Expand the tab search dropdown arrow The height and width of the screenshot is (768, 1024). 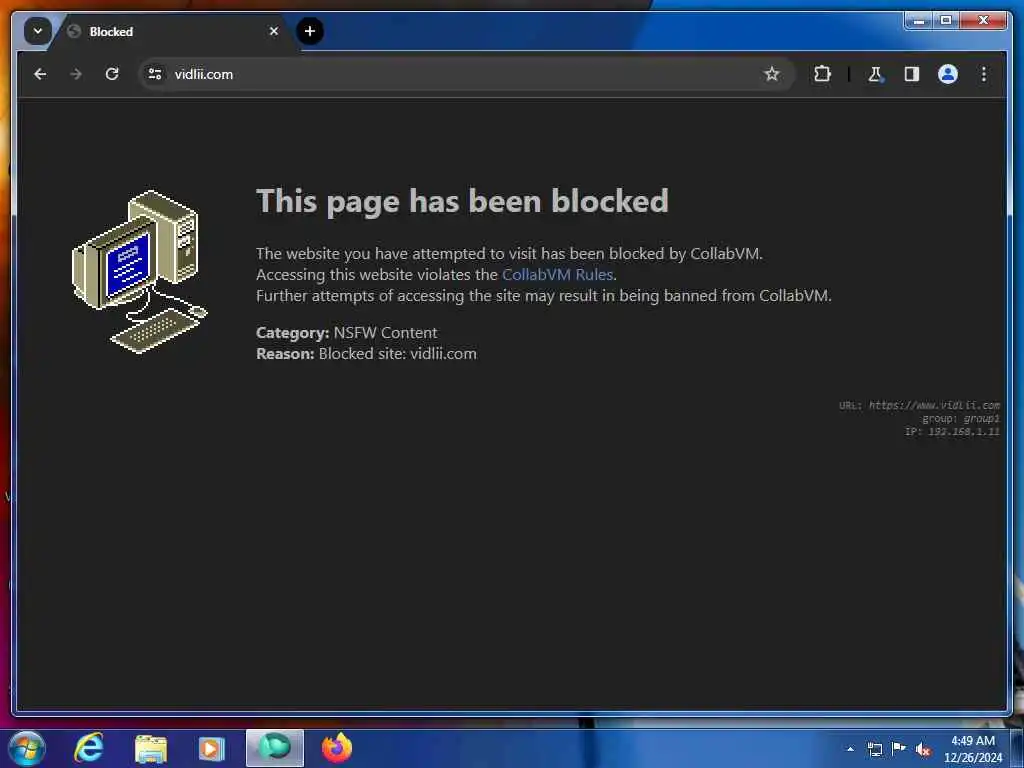[38, 31]
